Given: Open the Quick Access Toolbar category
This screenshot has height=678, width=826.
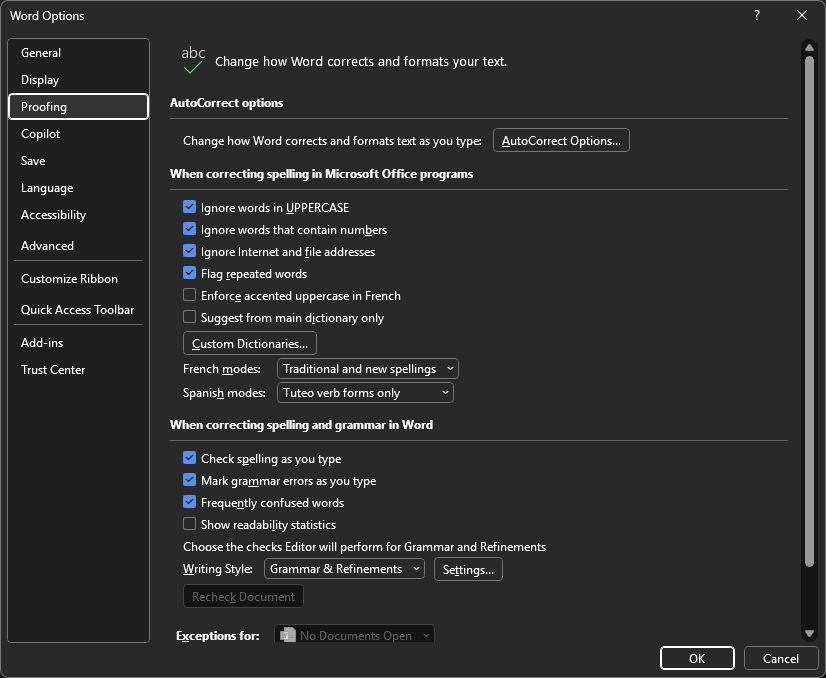Looking at the screenshot, I should tap(78, 310).
